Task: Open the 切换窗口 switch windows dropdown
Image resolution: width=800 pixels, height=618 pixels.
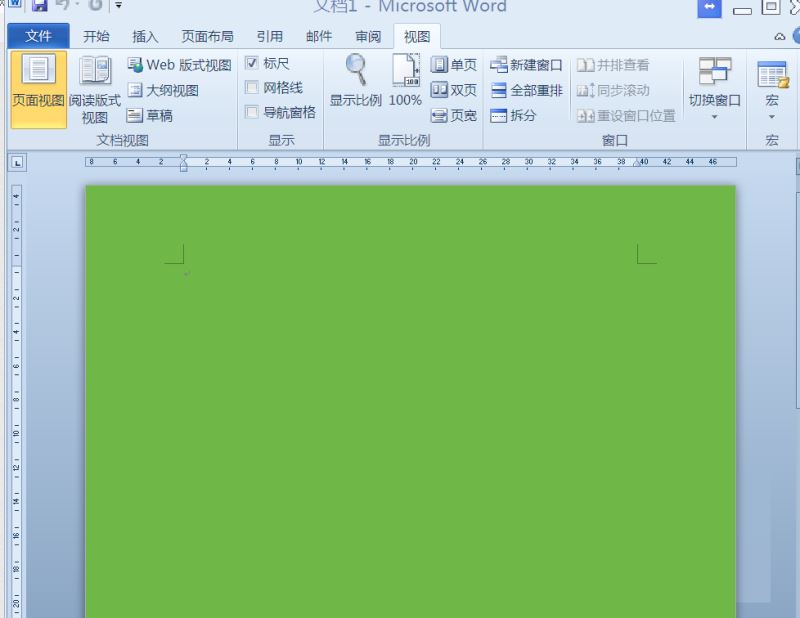Action: tap(714, 89)
